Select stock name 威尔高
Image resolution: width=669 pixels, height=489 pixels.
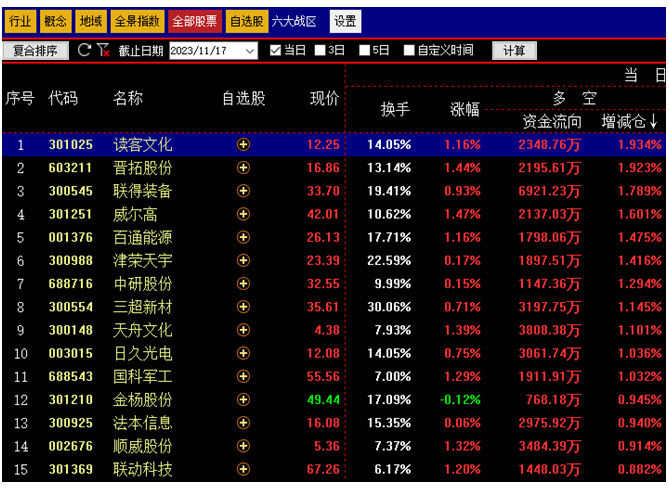pyautogui.click(x=135, y=214)
